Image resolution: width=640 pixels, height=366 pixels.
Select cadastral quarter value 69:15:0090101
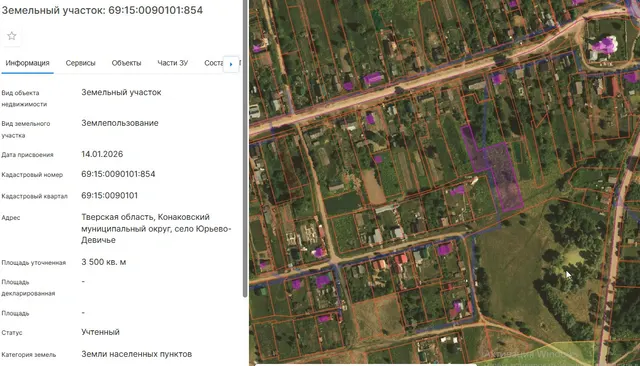pos(109,195)
